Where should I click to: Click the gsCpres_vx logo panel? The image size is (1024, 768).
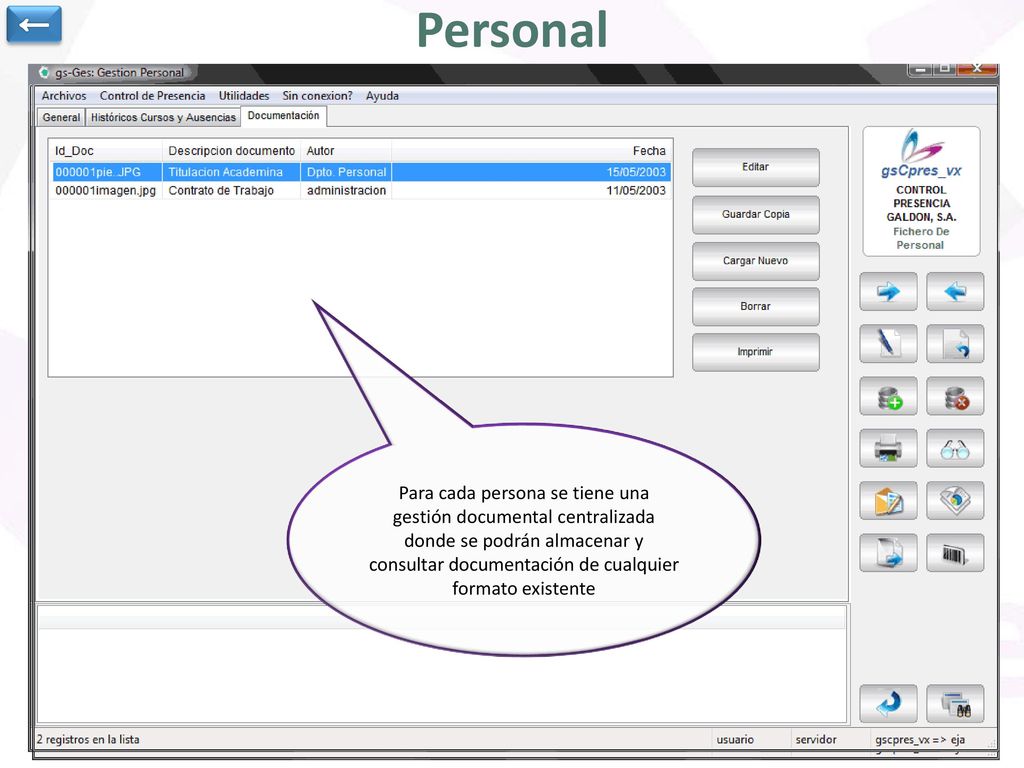[921, 191]
